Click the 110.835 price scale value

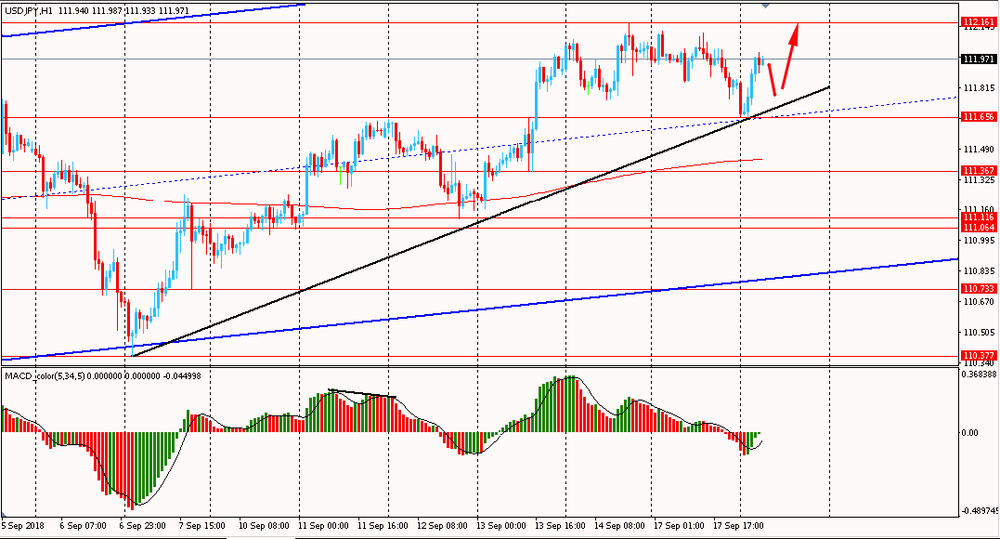pos(979,271)
